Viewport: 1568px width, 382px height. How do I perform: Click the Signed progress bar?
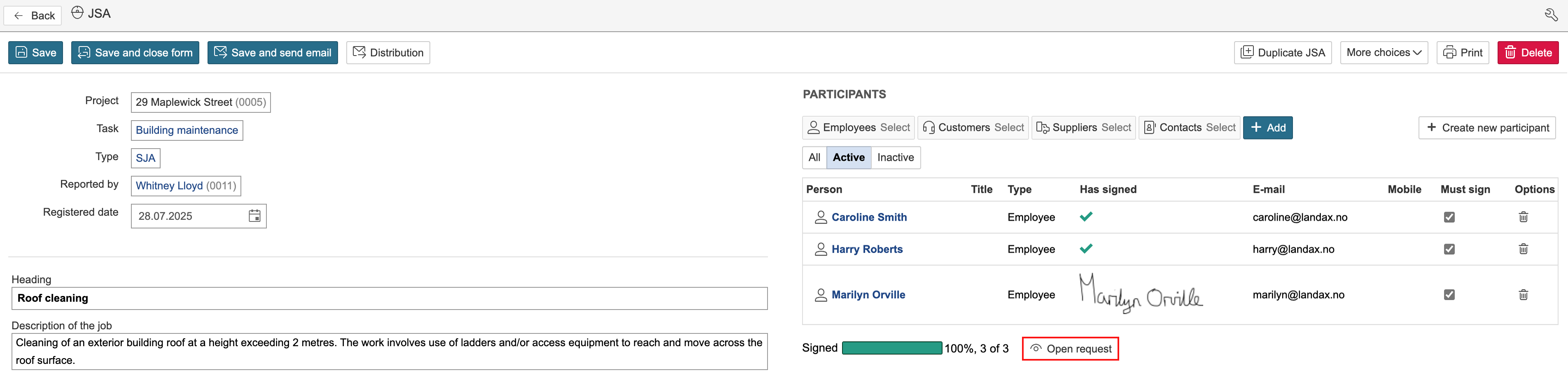click(892, 349)
